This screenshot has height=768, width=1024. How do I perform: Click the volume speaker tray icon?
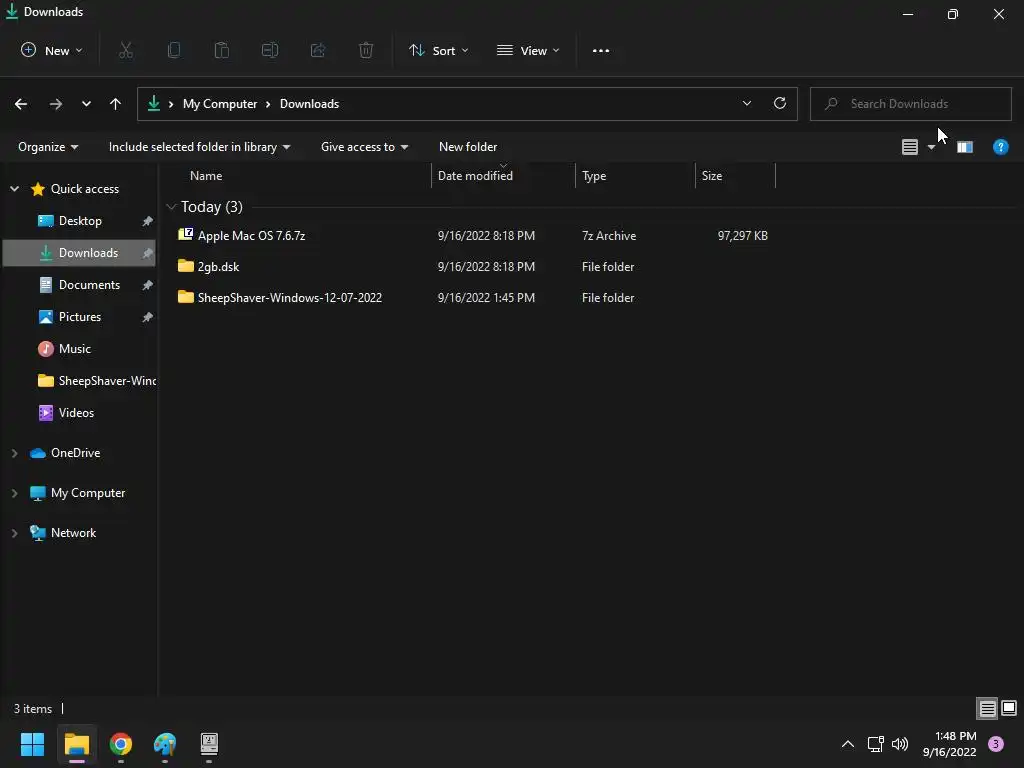(x=900, y=744)
